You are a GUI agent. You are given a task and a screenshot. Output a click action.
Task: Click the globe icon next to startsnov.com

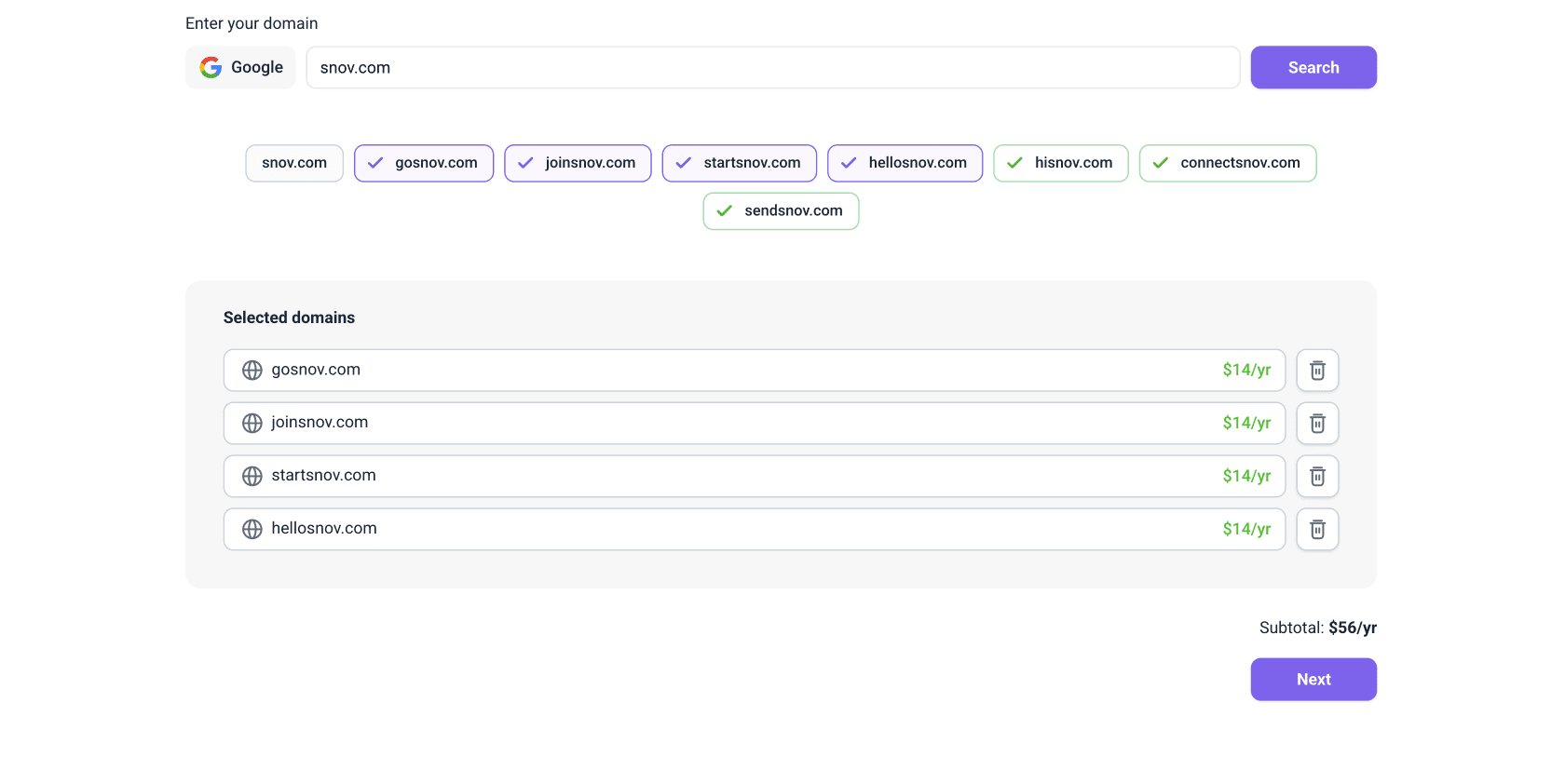tap(252, 476)
